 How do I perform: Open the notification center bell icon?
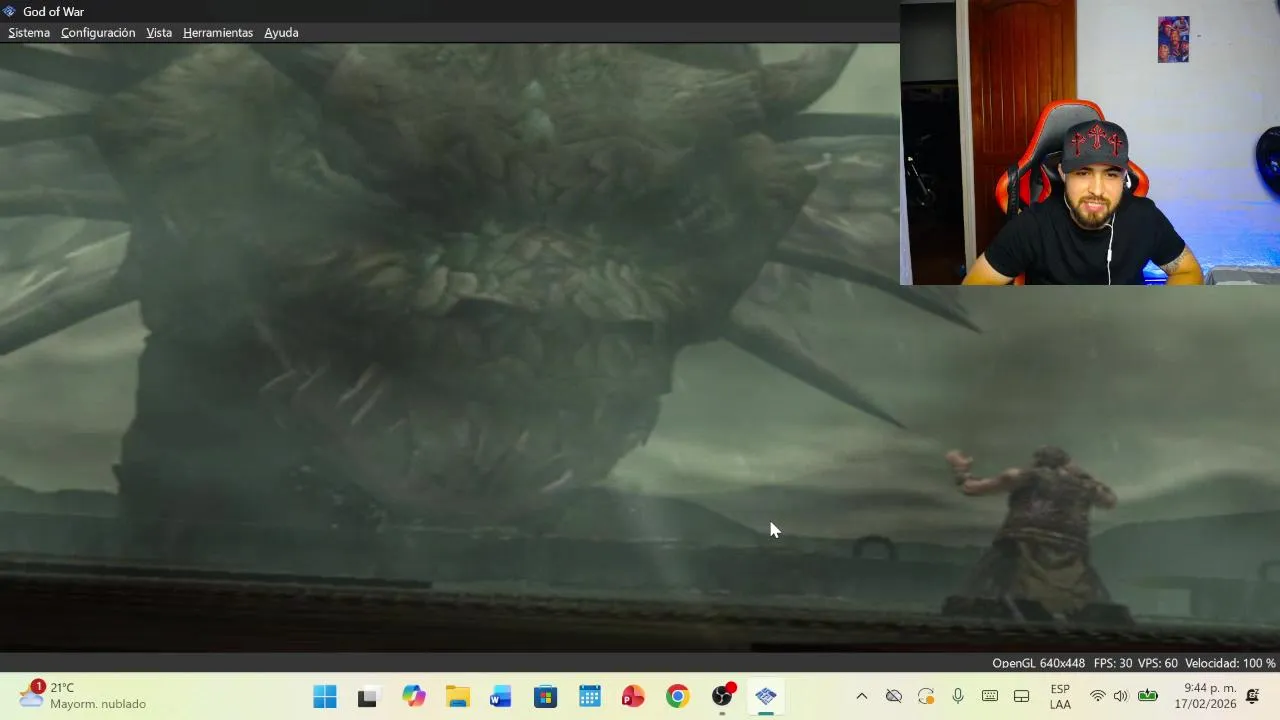coord(1253,696)
